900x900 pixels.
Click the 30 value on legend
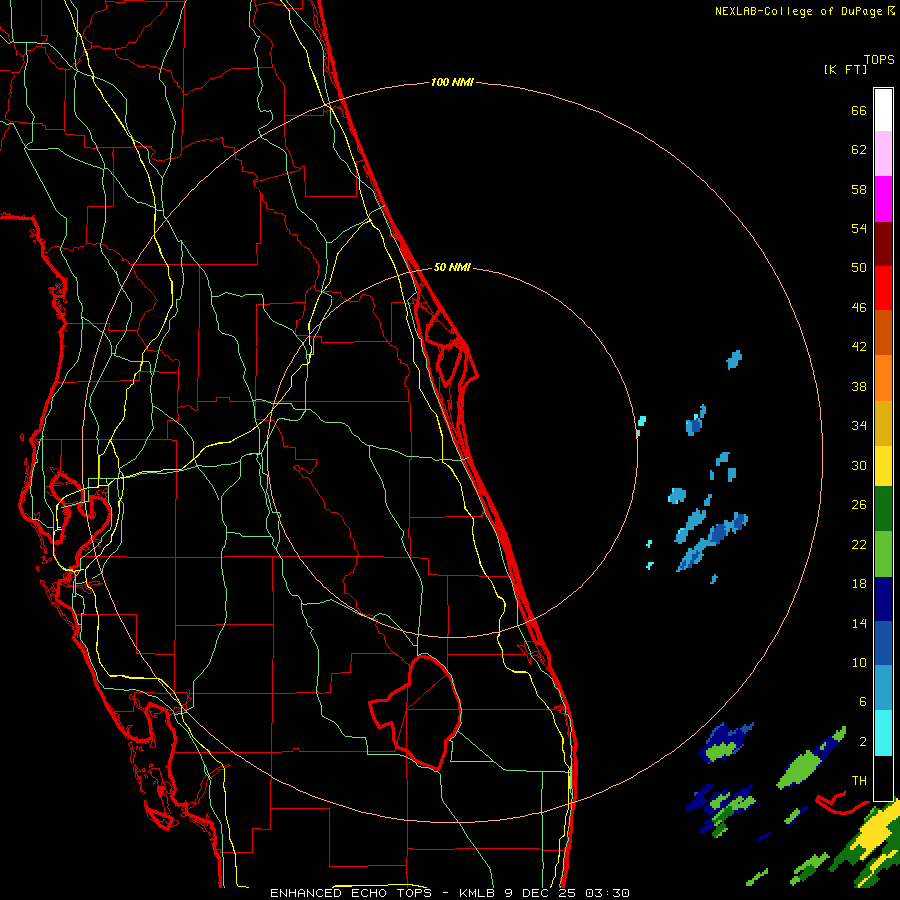click(859, 465)
